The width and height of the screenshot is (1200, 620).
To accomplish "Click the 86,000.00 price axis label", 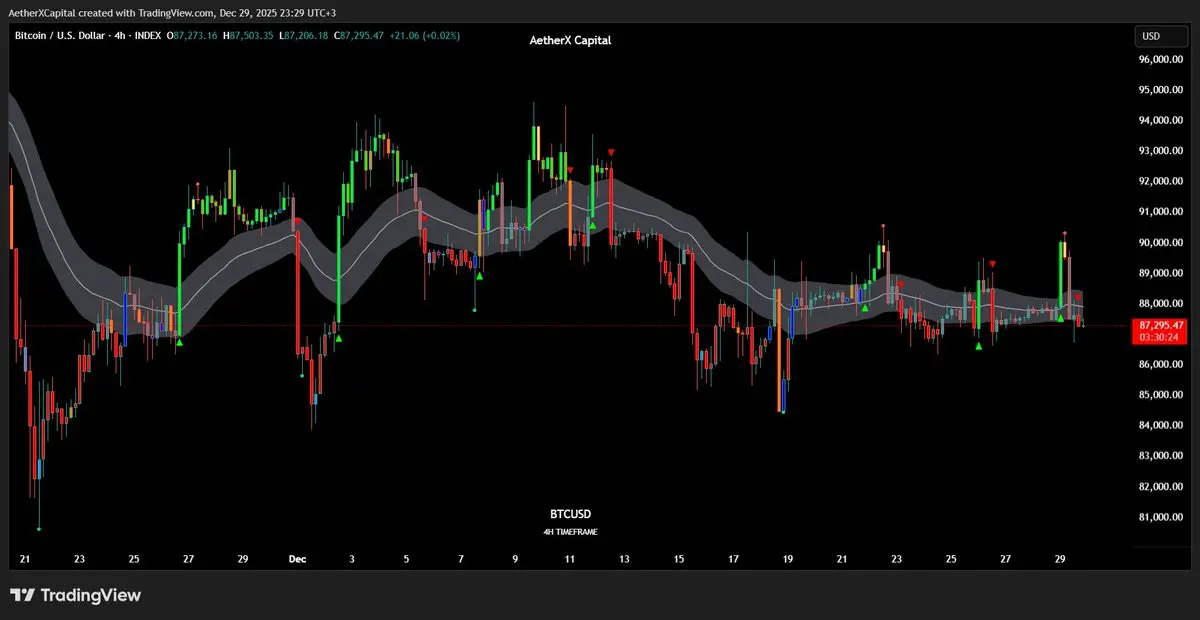I will tap(1161, 365).
